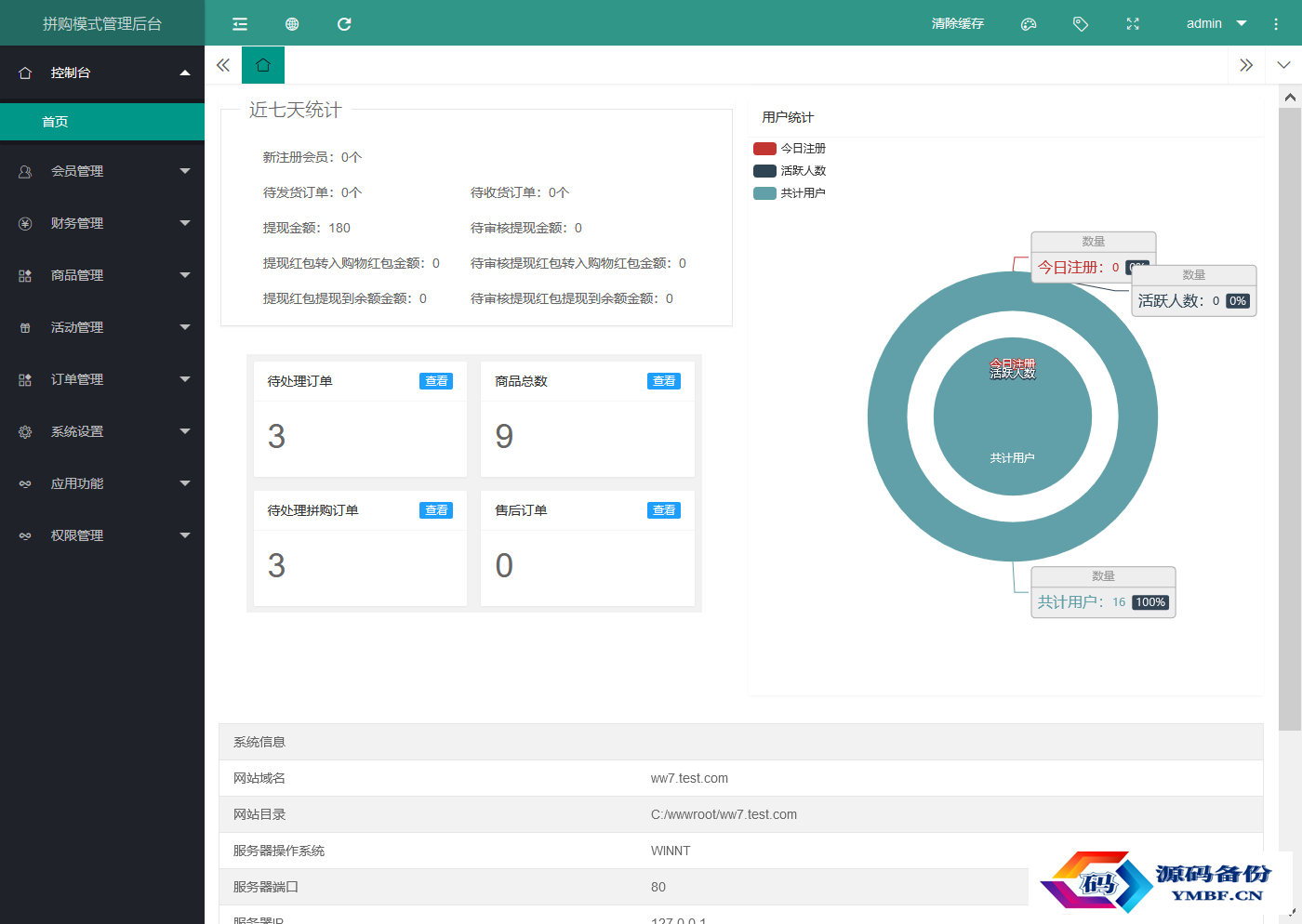Open the website globe icon
Viewport: 1302px width, 924px height.
point(292,24)
